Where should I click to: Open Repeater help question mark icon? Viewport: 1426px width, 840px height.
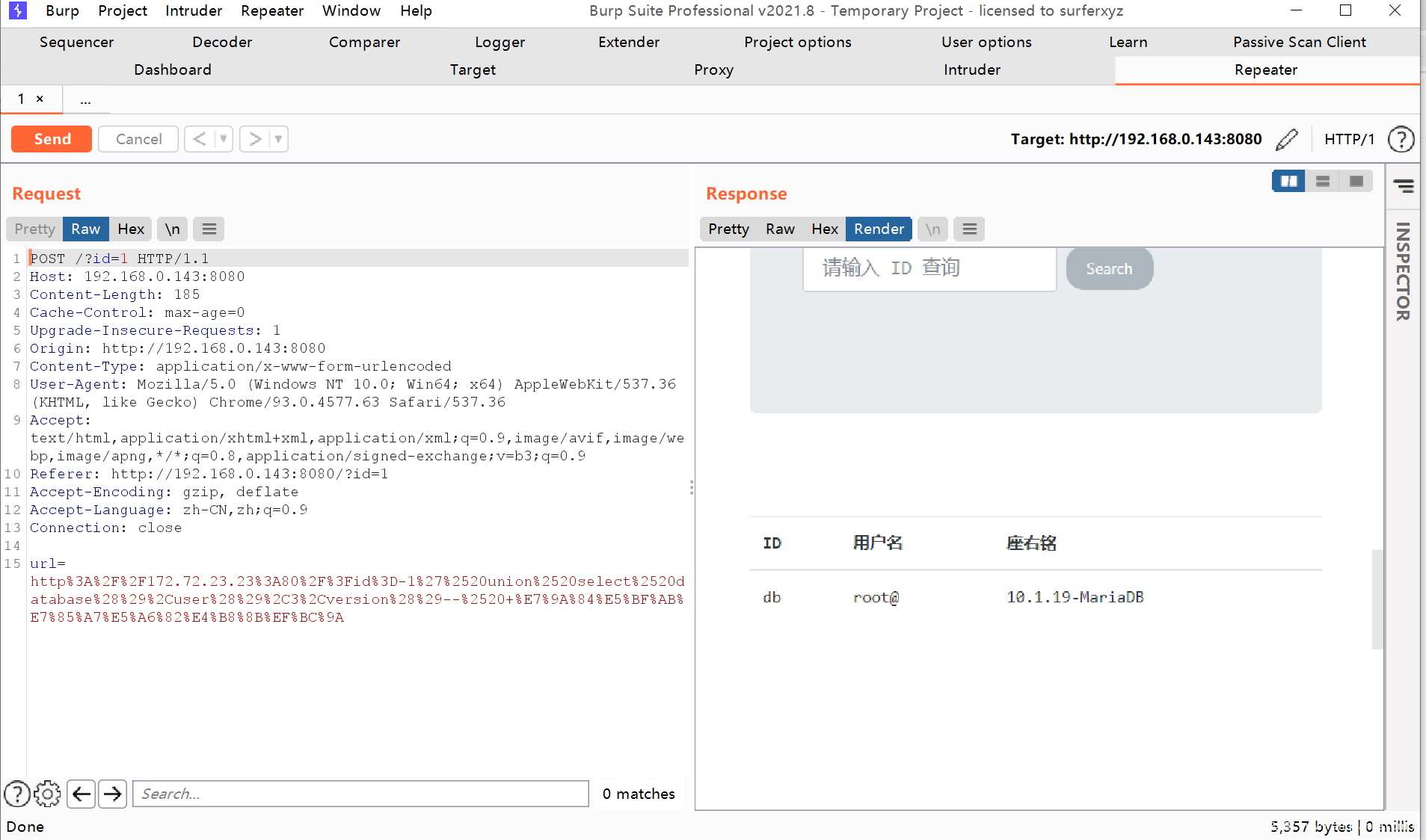coord(1401,139)
